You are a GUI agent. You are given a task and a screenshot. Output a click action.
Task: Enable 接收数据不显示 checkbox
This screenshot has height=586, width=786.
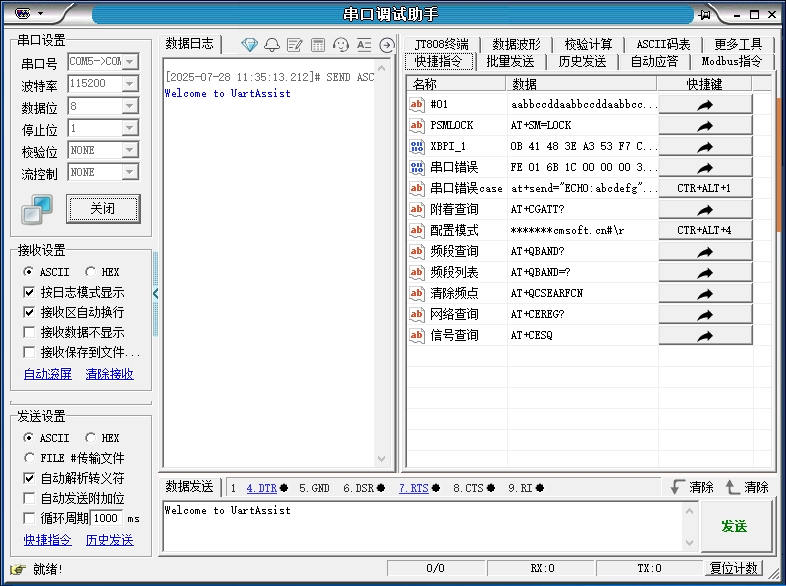pyautogui.click(x=29, y=332)
